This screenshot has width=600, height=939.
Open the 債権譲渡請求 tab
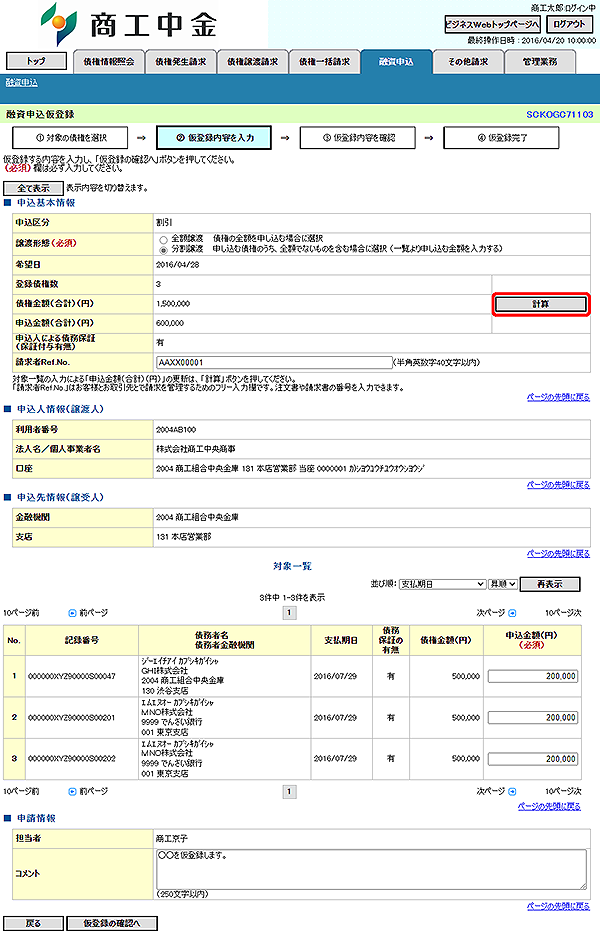click(x=252, y=62)
